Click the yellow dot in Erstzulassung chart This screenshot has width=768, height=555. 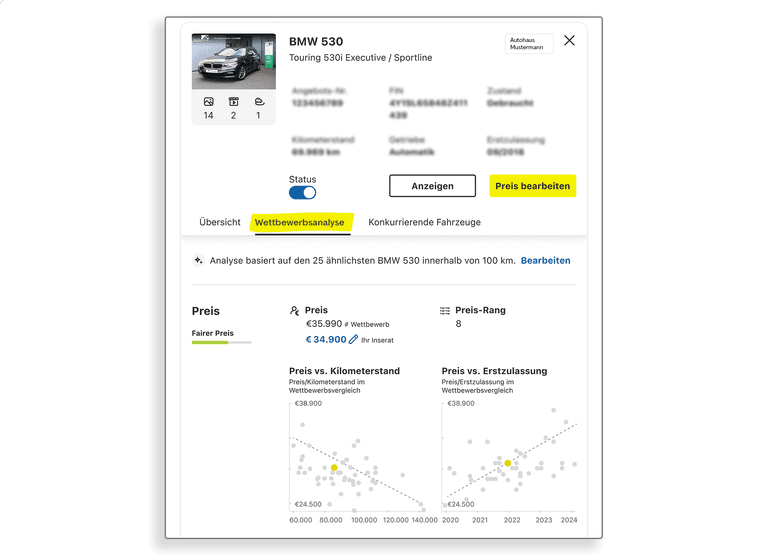[508, 463]
